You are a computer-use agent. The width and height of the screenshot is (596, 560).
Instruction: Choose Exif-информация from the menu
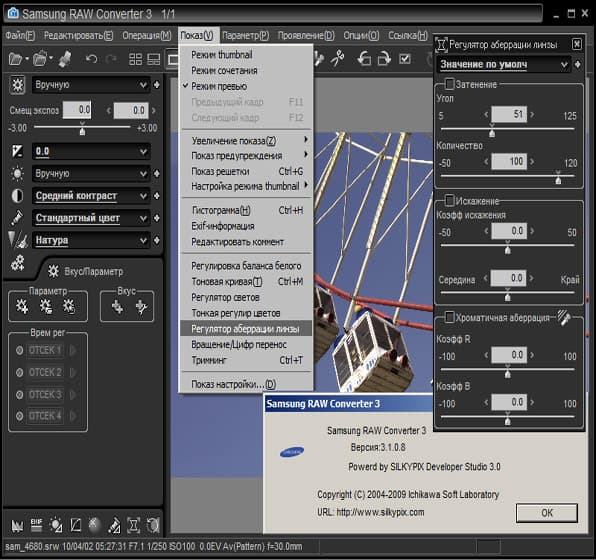246,226
